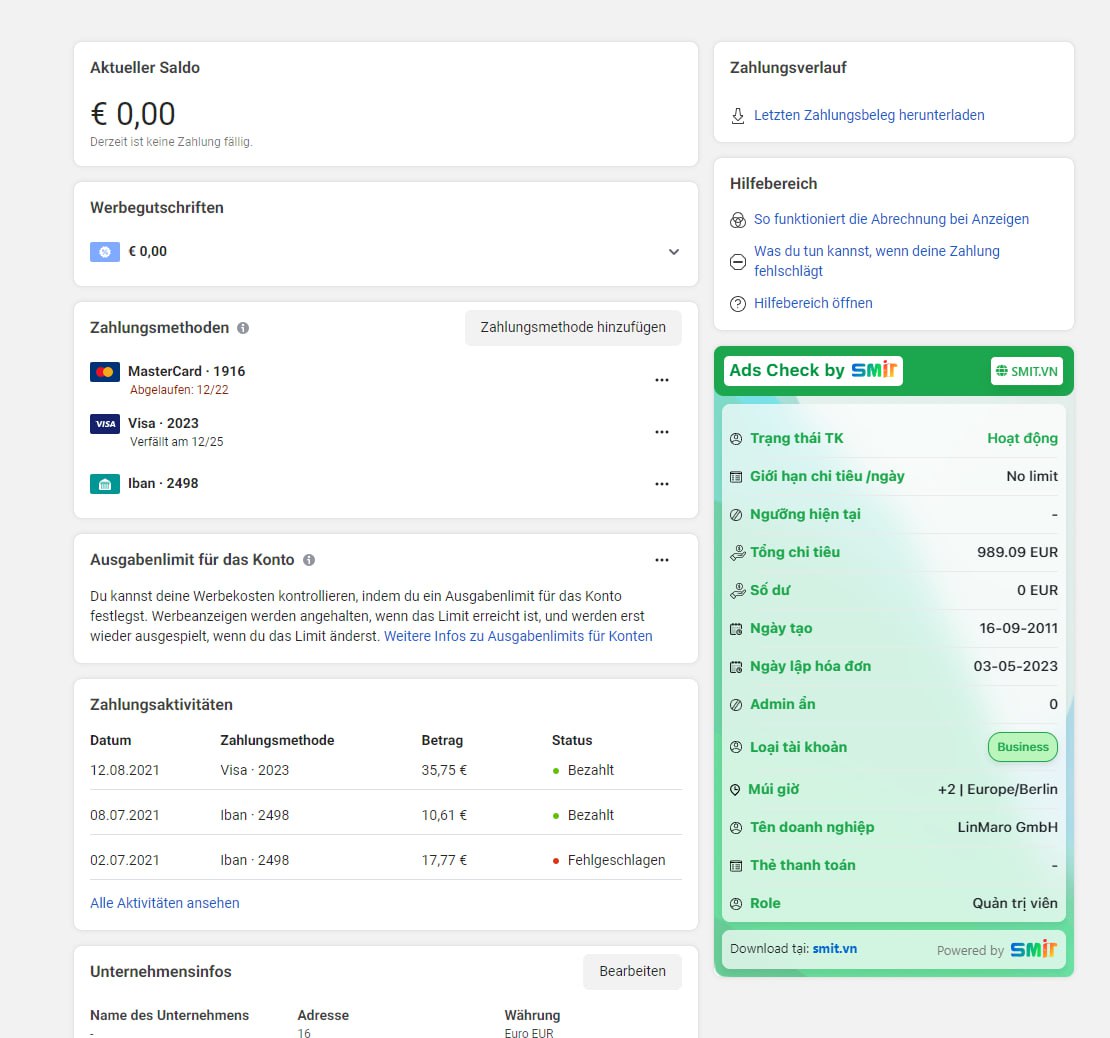Open options menu for Iban 2498
This screenshot has height=1038, width=1110.
tap(661, 484)
